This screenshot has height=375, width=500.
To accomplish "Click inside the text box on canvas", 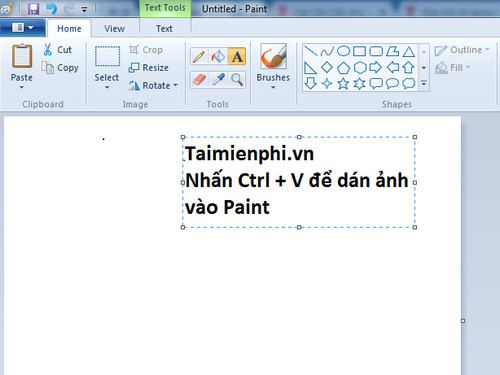I will [x=299, y=182].
